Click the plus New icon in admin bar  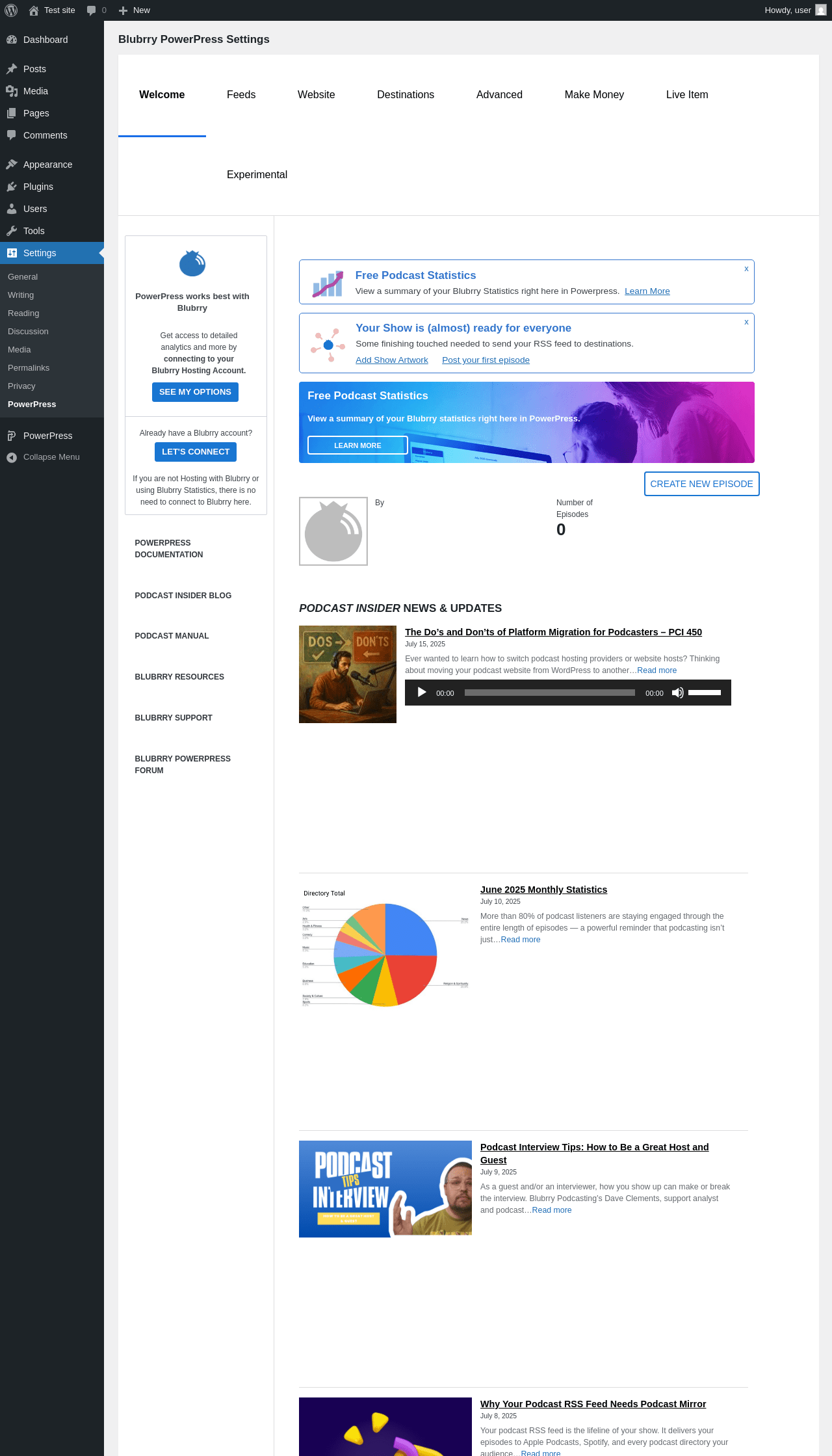123,10
